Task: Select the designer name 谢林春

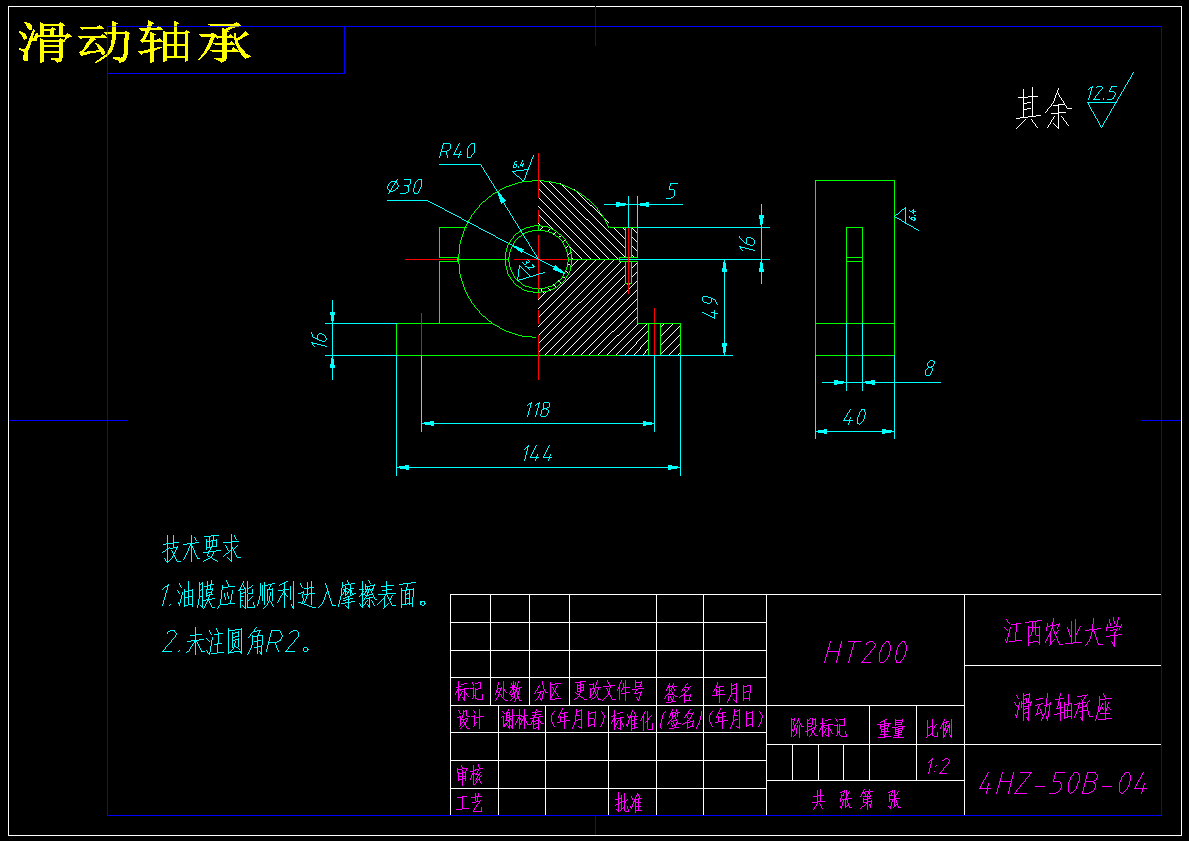Action: click(522, 719)
